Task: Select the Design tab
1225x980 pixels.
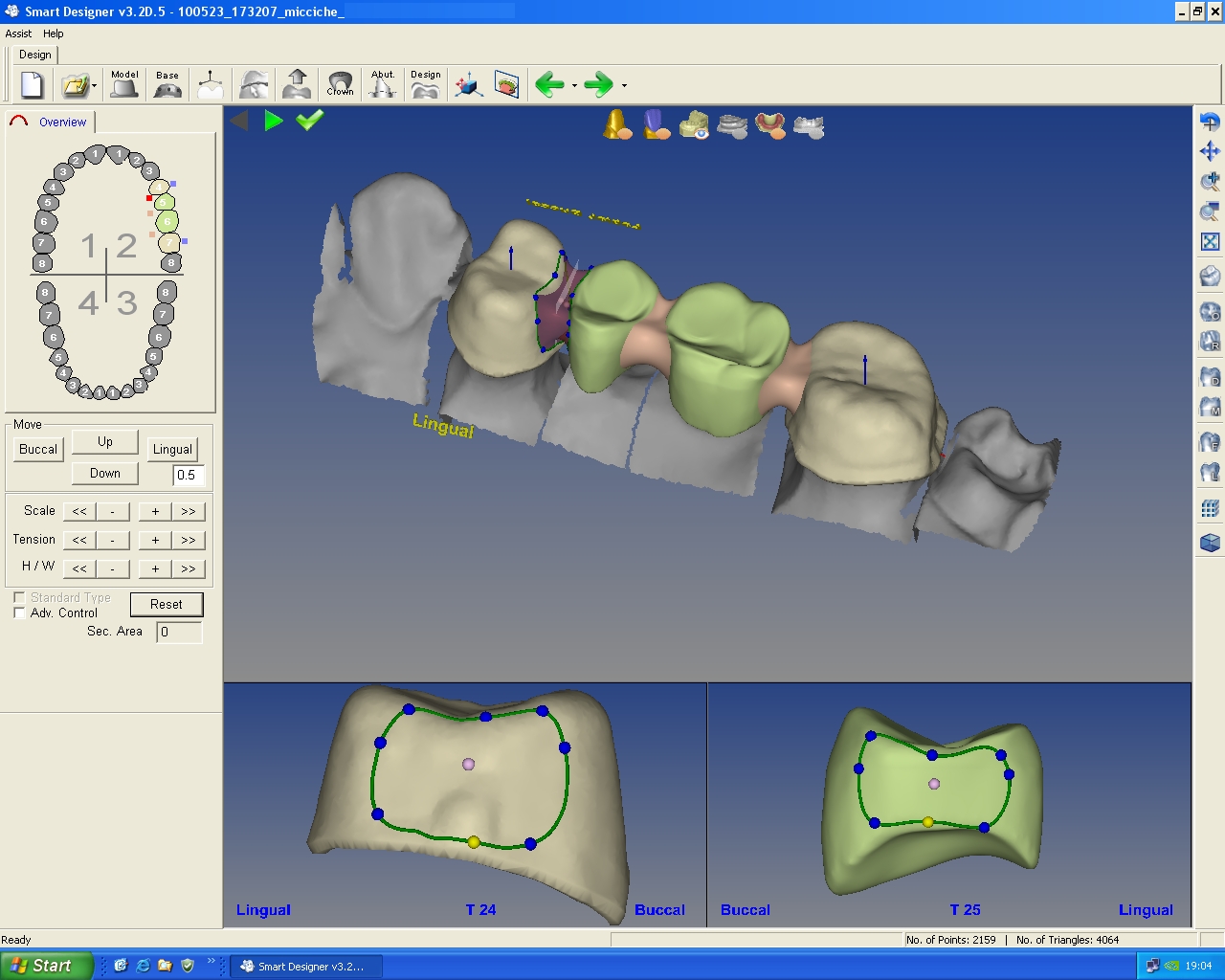Action: click(35, 55)
